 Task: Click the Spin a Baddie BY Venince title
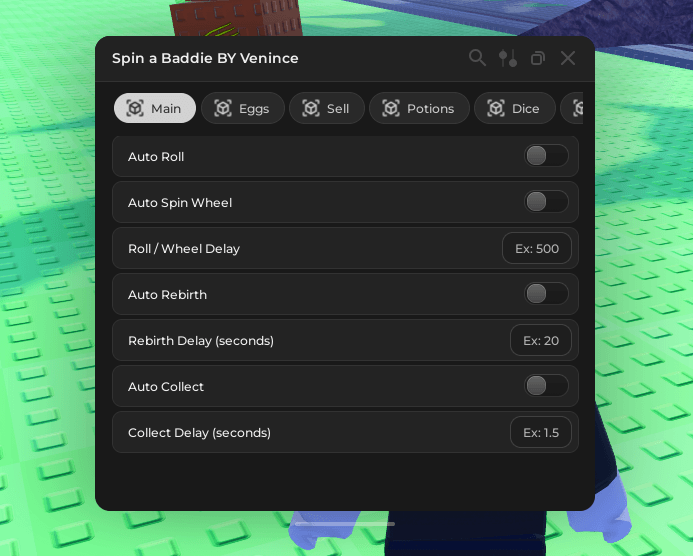point(205,58)
